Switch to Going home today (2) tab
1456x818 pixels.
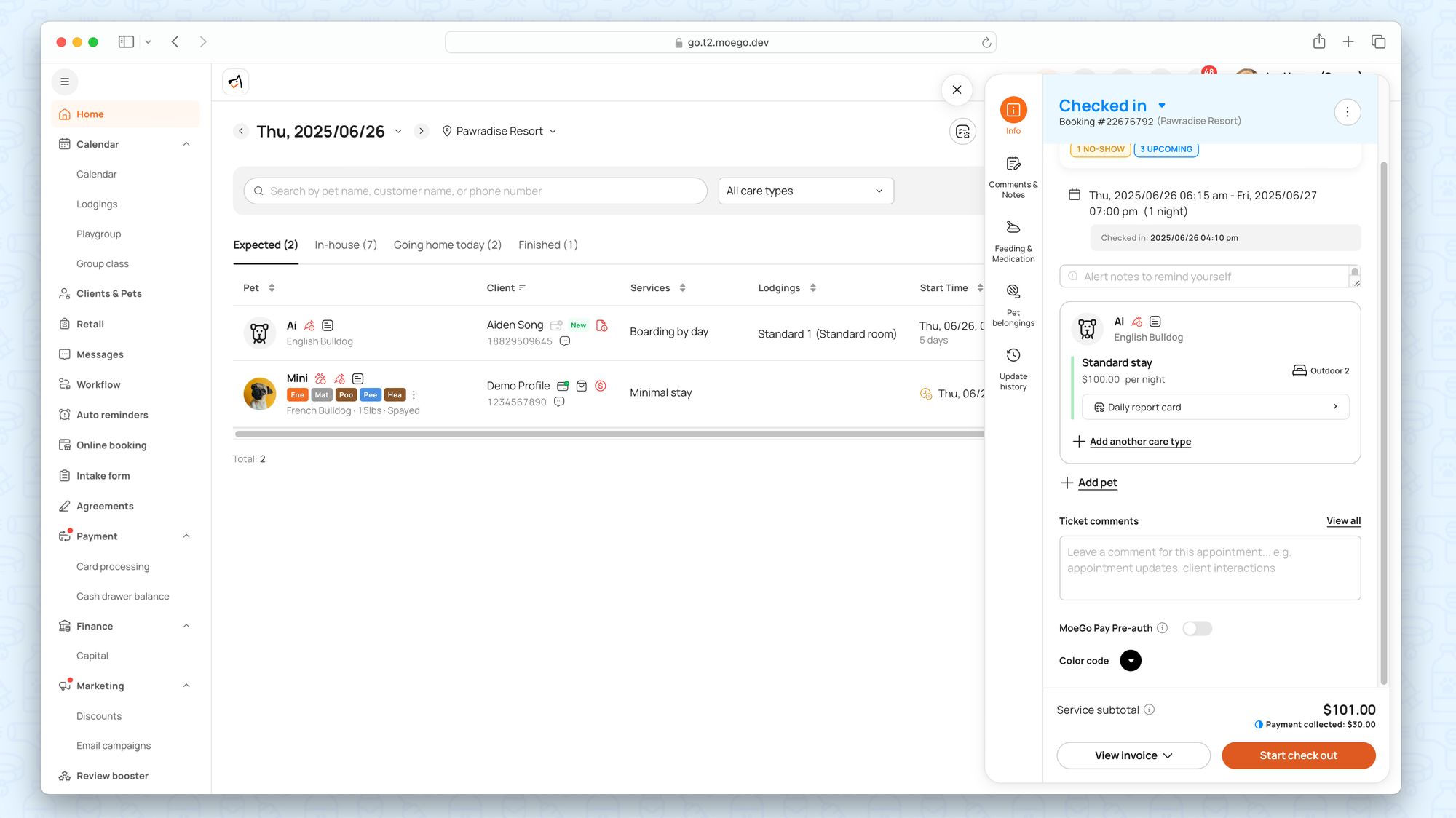click(447, 245)
